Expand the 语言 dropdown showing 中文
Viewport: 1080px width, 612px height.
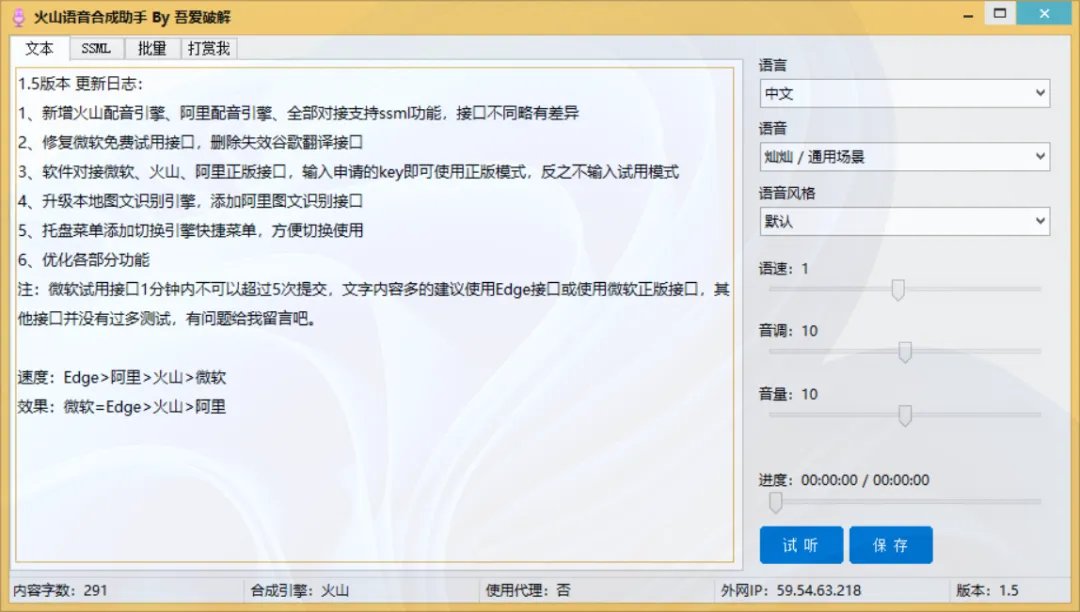tap(904, 93)
